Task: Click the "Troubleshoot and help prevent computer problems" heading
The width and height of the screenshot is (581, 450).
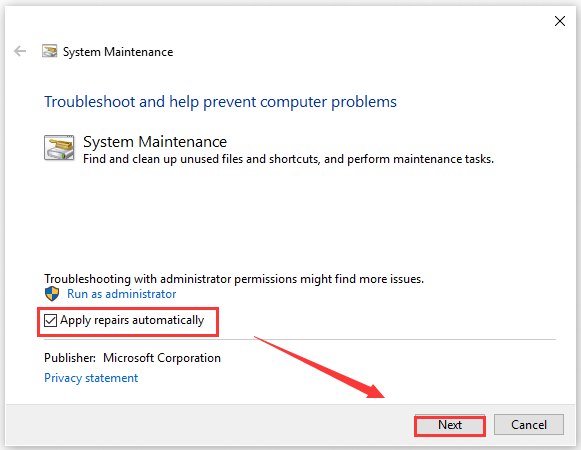Action: [220, 102]
